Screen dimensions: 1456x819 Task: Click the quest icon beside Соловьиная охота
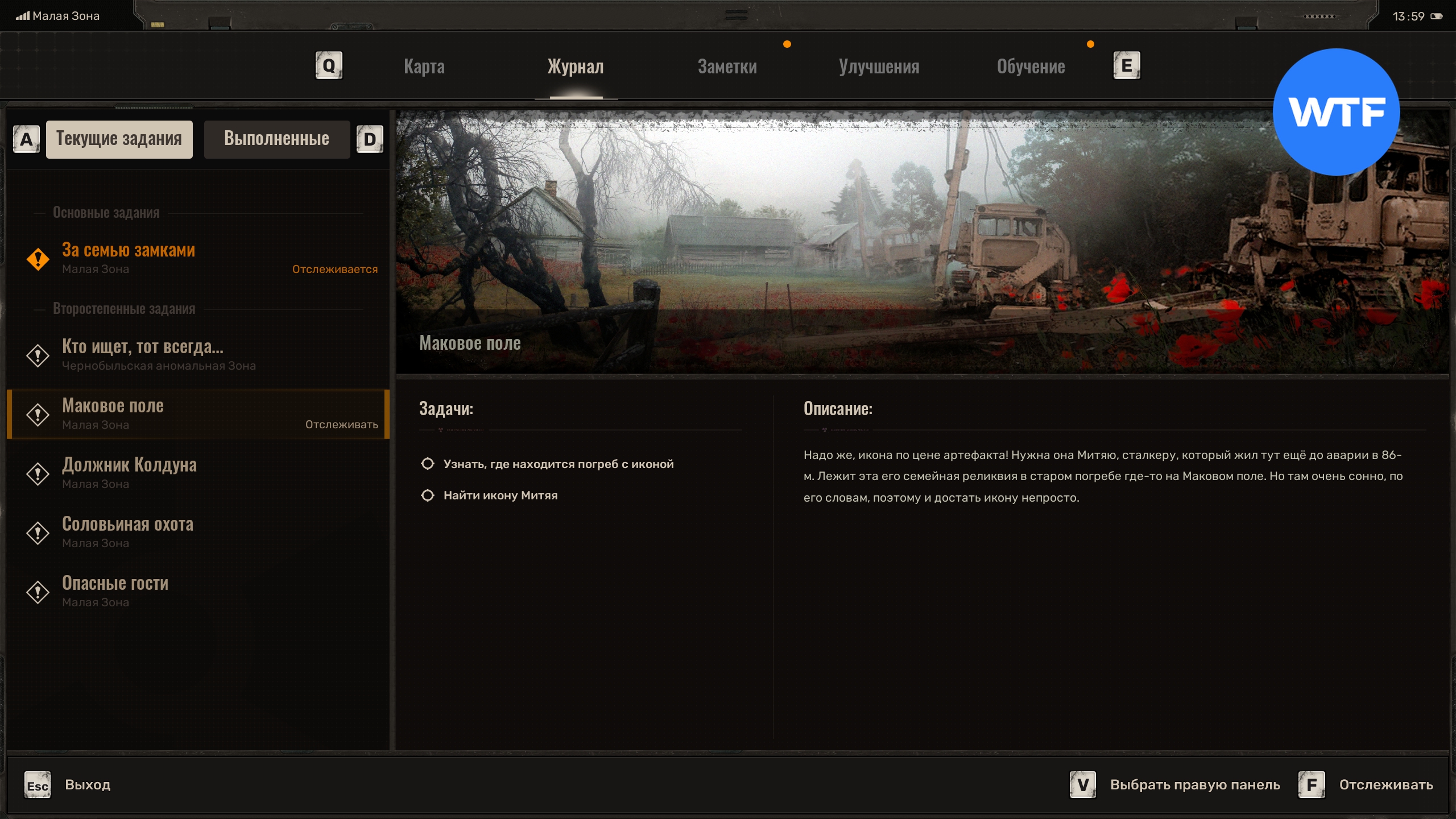coord(38,533)
